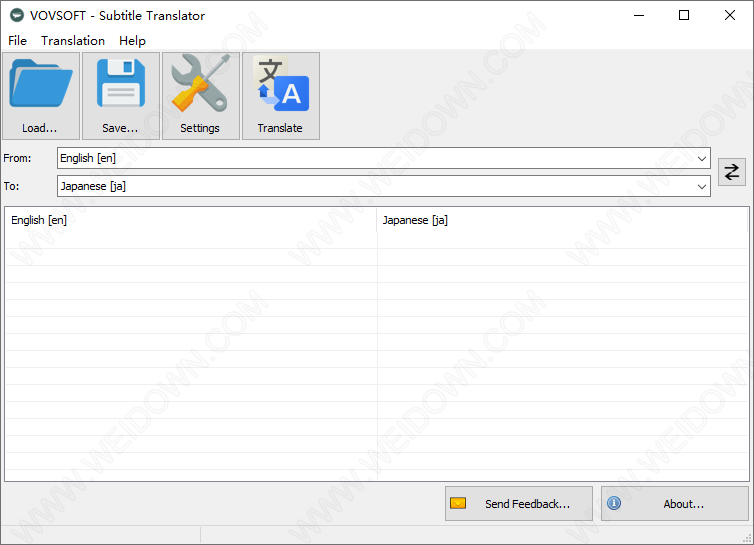Viewport: 754px width, 545px height.
Task: Expand the From language dropdown arrow
Action: pos(702,158)
